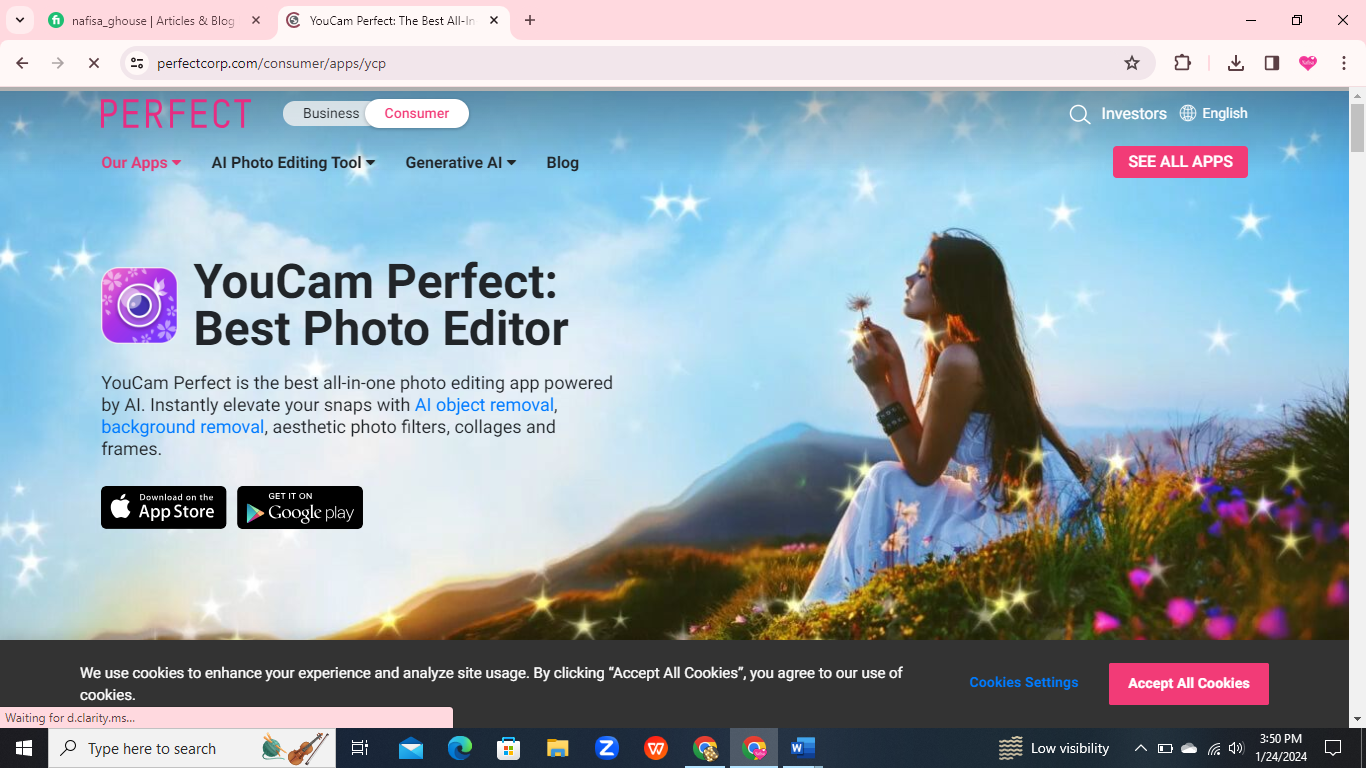Open the Investors link
This screenshot has height=768, width=1366.
1134,114
